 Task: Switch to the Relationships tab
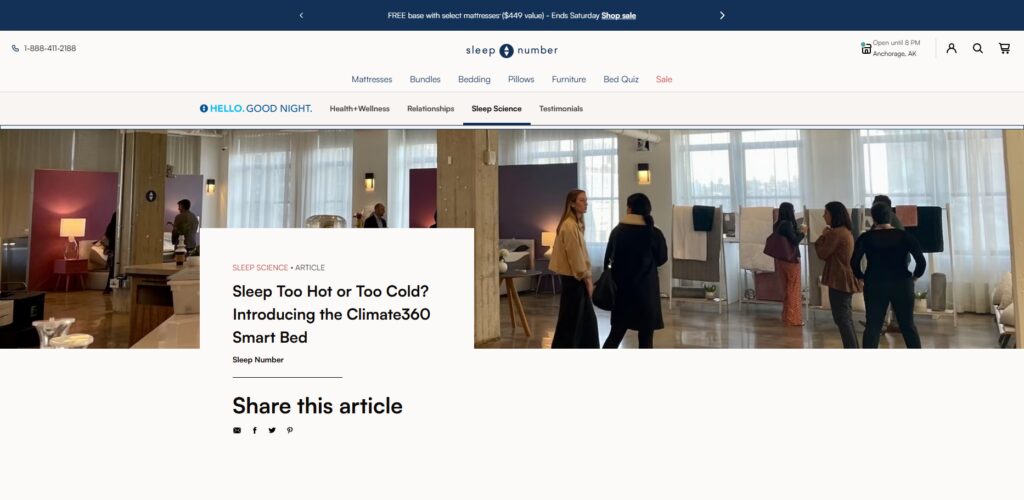(x=430, y=108)
